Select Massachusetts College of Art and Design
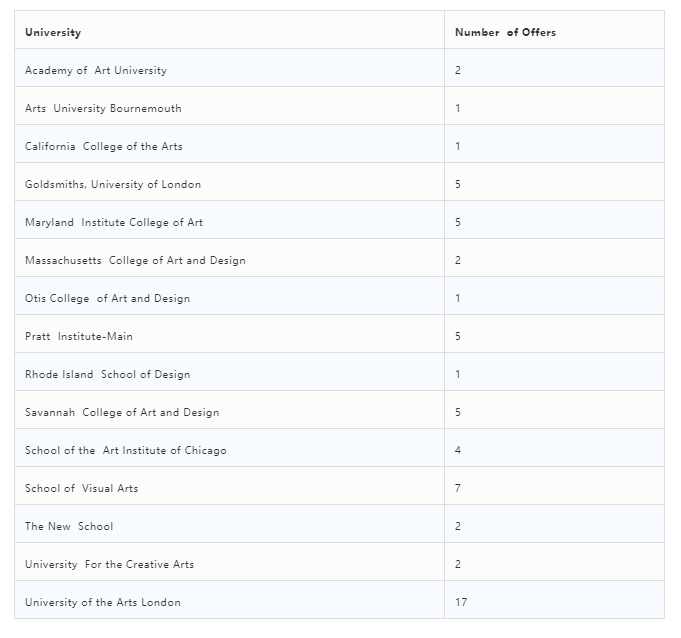 135,260
